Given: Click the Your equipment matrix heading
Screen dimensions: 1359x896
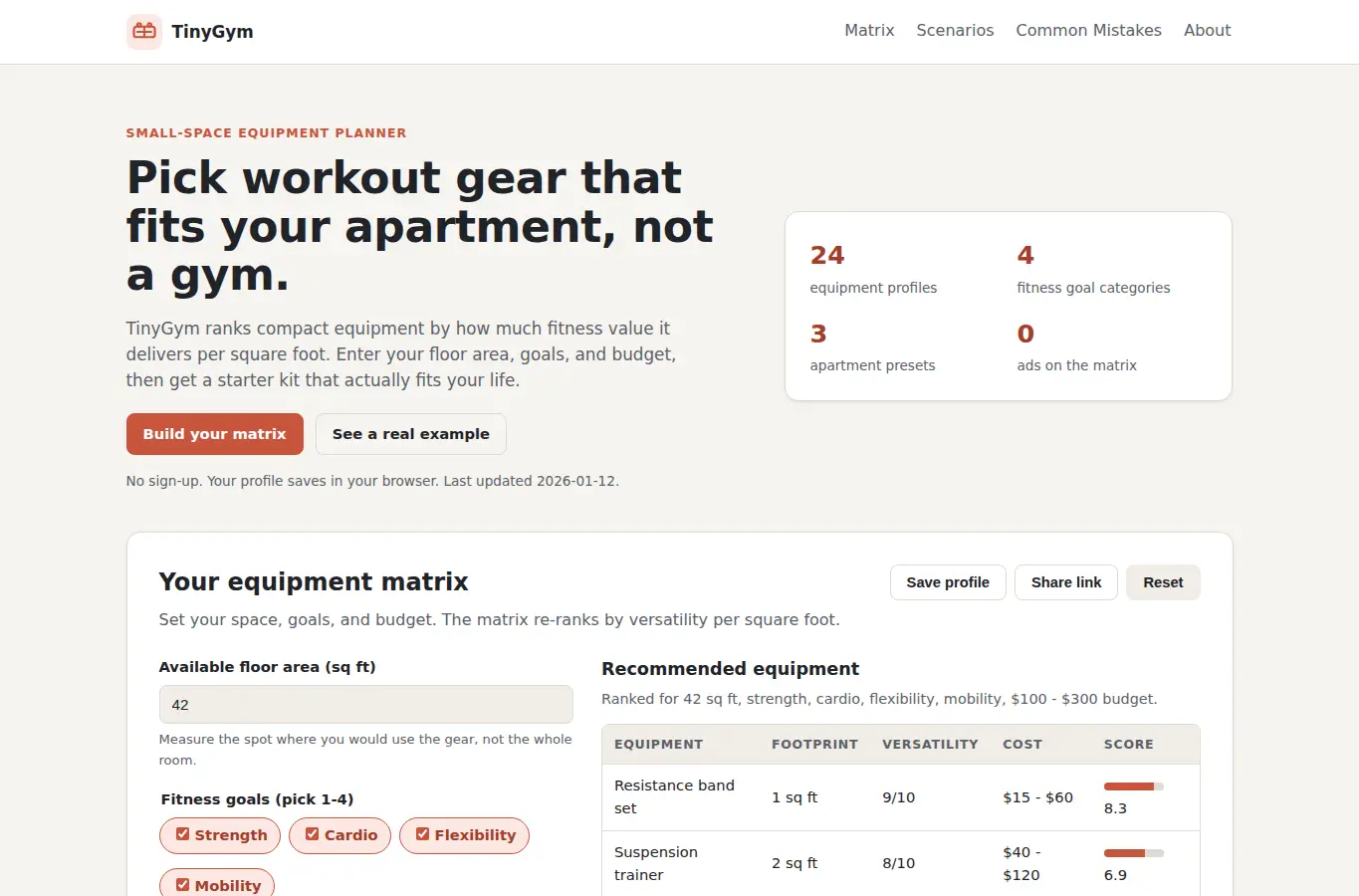Looking at the screenshot, I should pyautogui.click(x=314, y=581).
